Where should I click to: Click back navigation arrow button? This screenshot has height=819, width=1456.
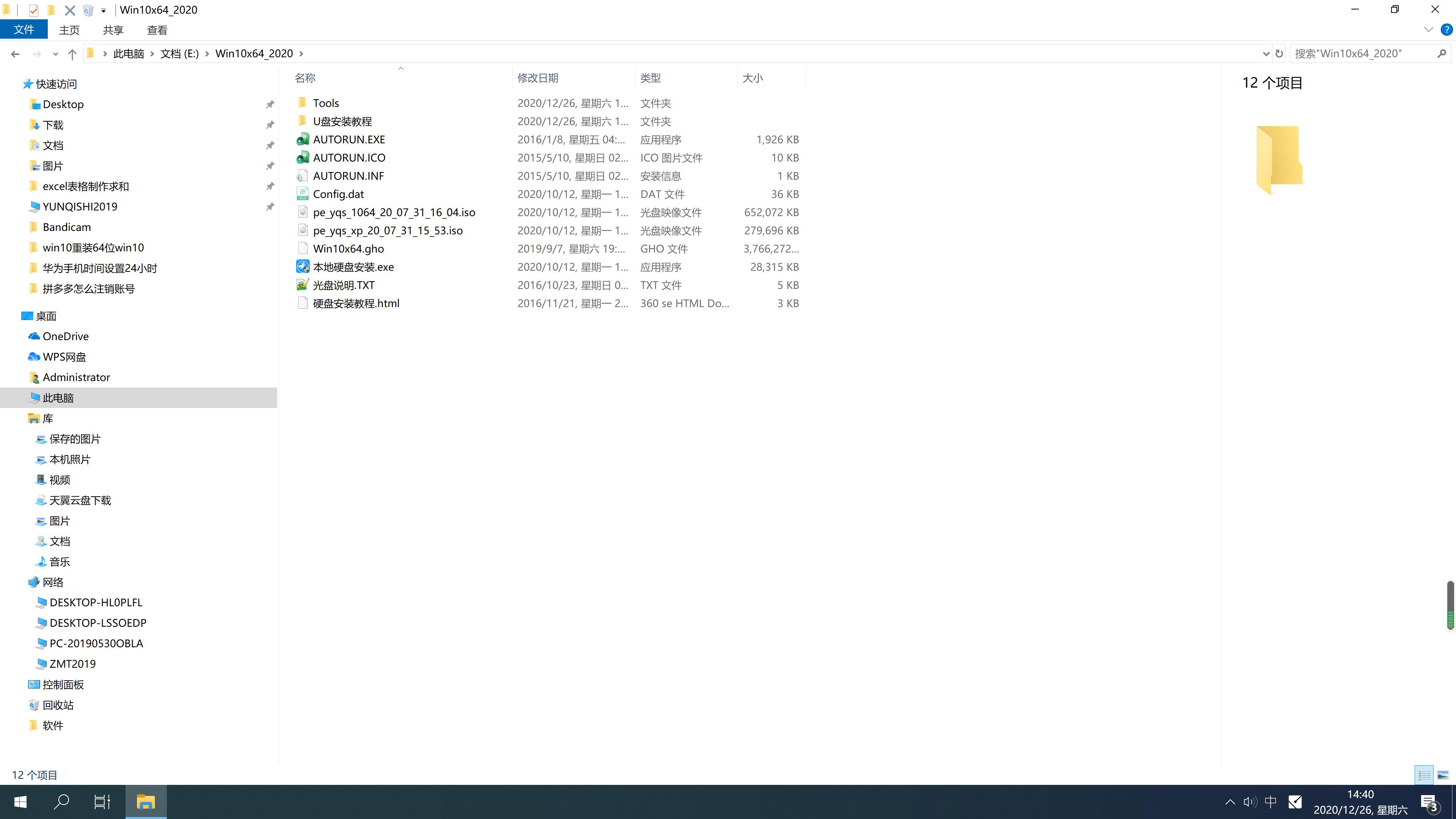pyautogui.click(x=14, y=53)
